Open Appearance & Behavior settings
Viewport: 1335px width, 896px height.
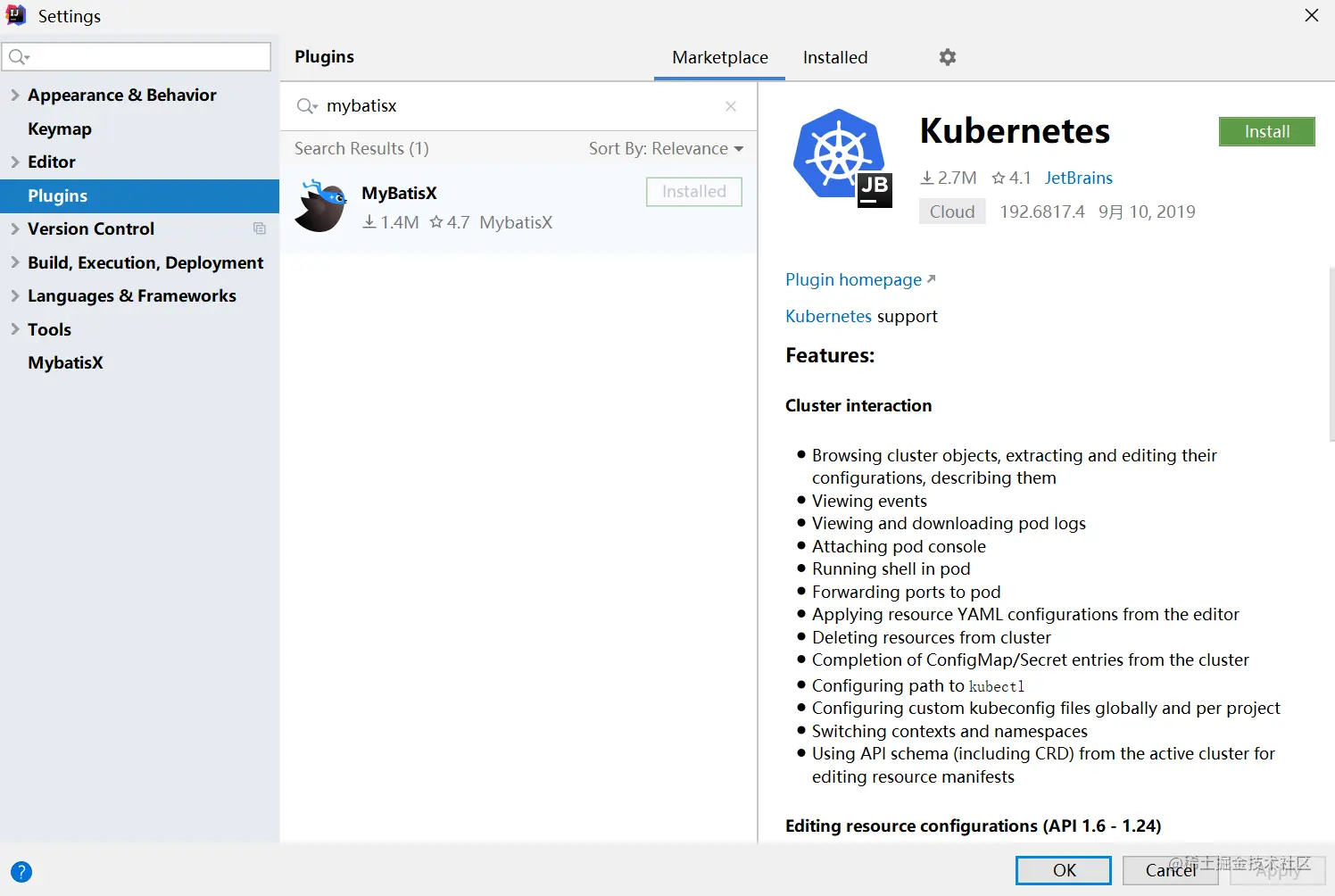pyautogui.click(x=122, y=95)
